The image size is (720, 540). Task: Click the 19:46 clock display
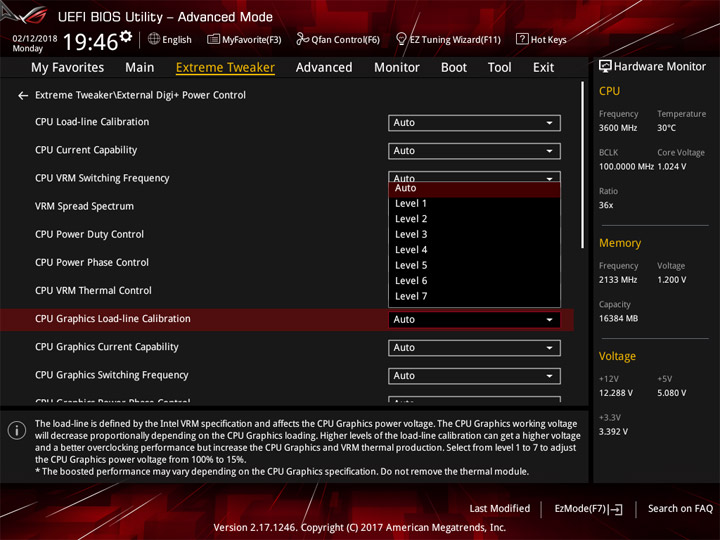tap(90, 42)
